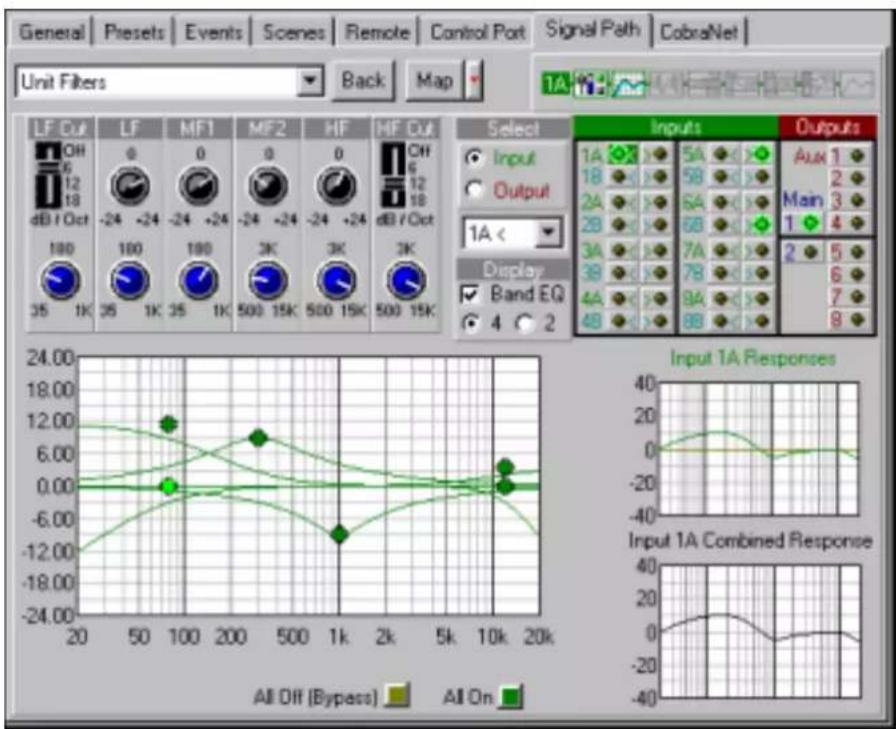Switch to the Events tab

(x=213, y=32)
